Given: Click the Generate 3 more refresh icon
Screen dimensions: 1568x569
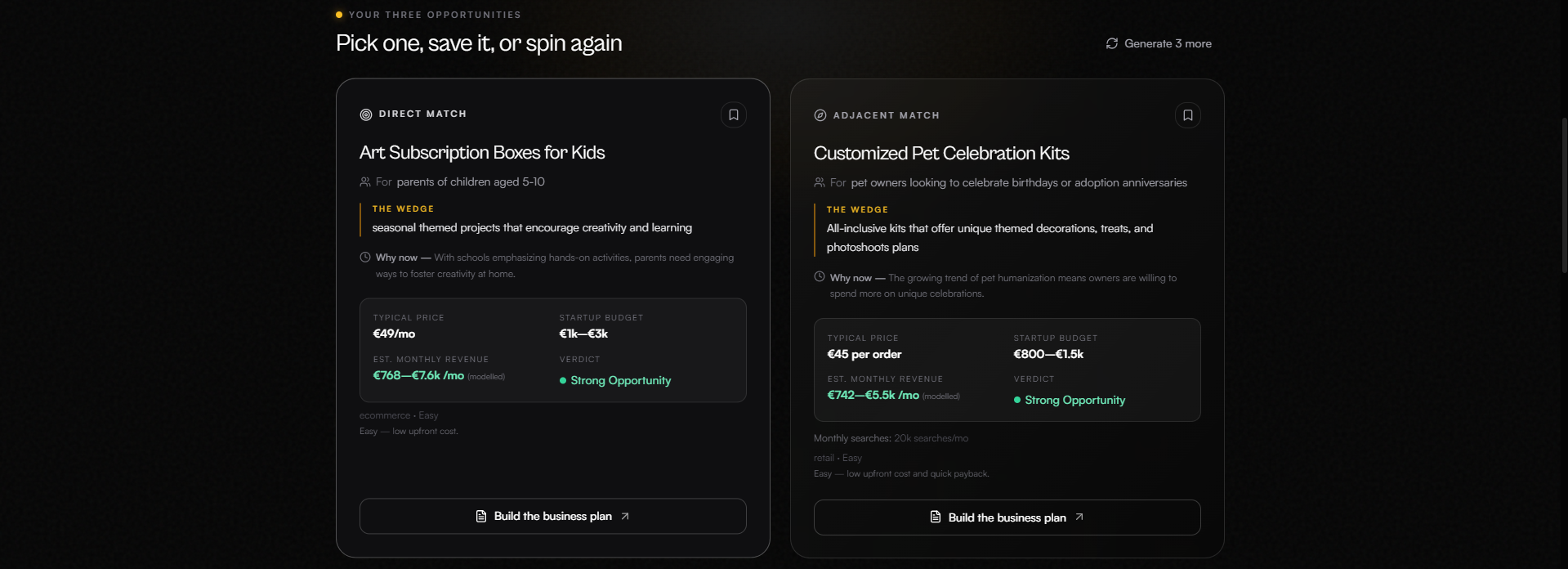Looking at the screenshot, I should [1112, 43].
